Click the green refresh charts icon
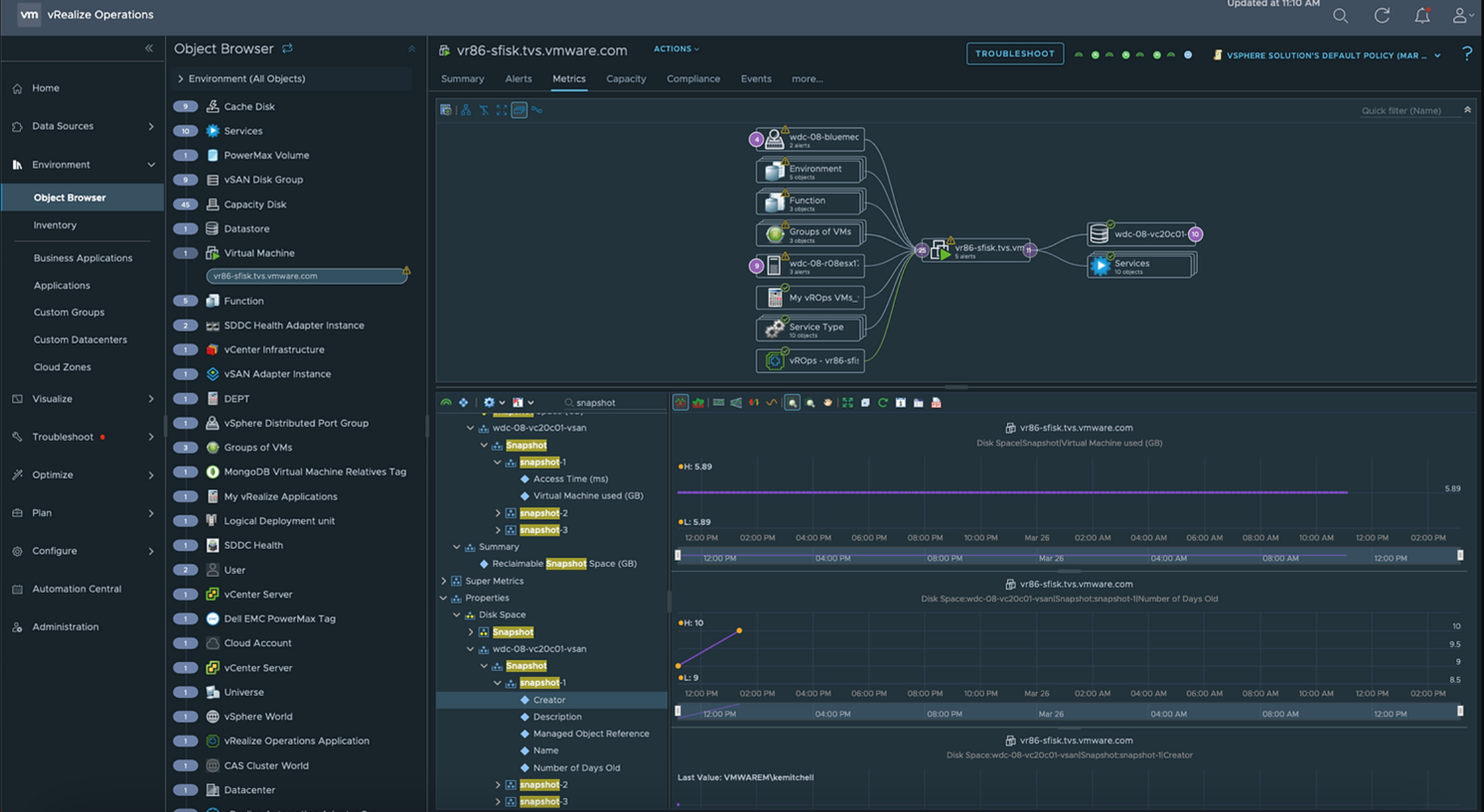 click(882, 403)
